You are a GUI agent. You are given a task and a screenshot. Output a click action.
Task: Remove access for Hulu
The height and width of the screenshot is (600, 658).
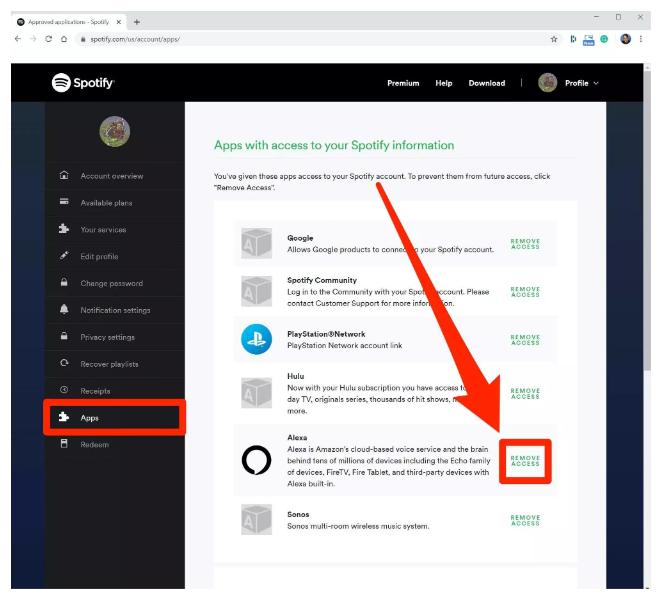pyautogui.click(x=525, y=393)
